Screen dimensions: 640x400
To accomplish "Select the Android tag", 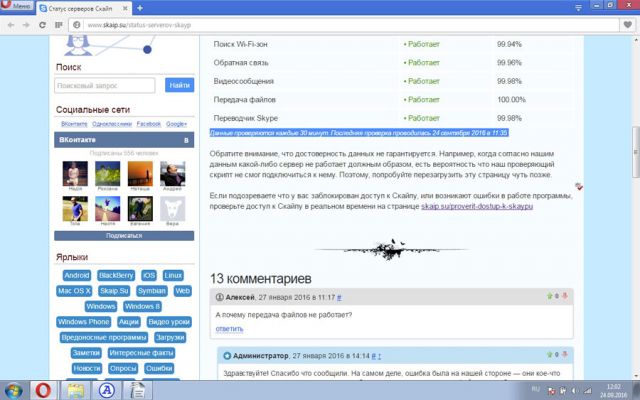I will coord(77,276).
